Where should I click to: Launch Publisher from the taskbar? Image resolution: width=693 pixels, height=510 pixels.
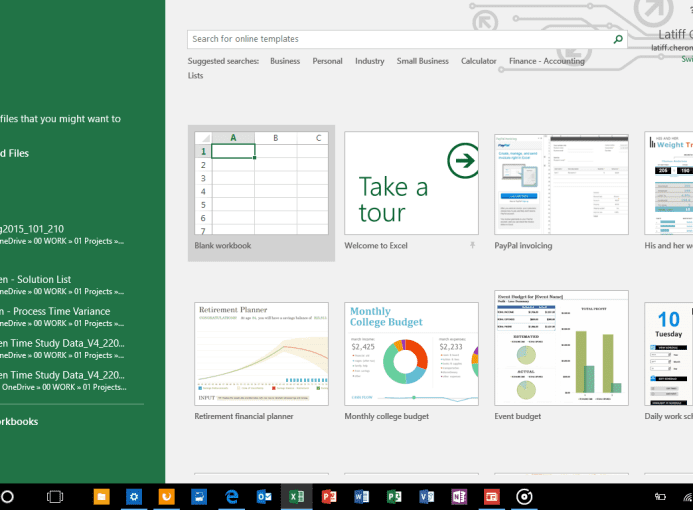[x=394, y=497]
